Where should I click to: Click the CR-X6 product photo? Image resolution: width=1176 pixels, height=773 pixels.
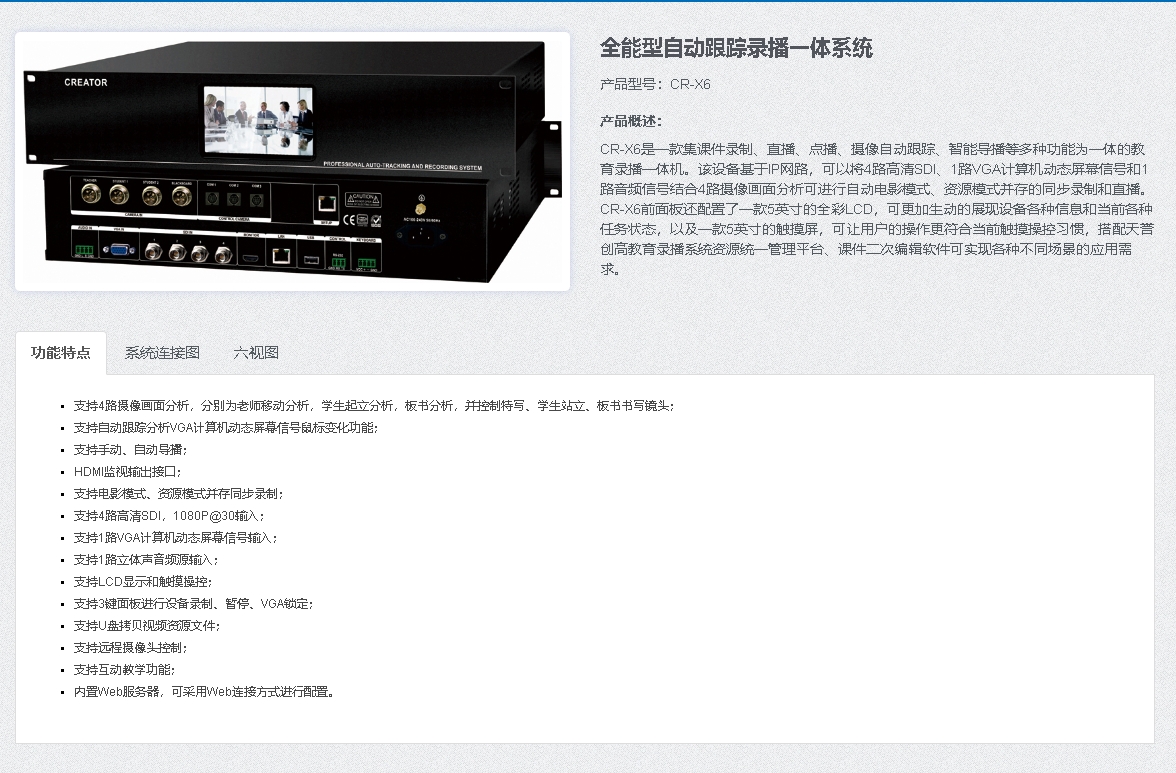point(292,161)
